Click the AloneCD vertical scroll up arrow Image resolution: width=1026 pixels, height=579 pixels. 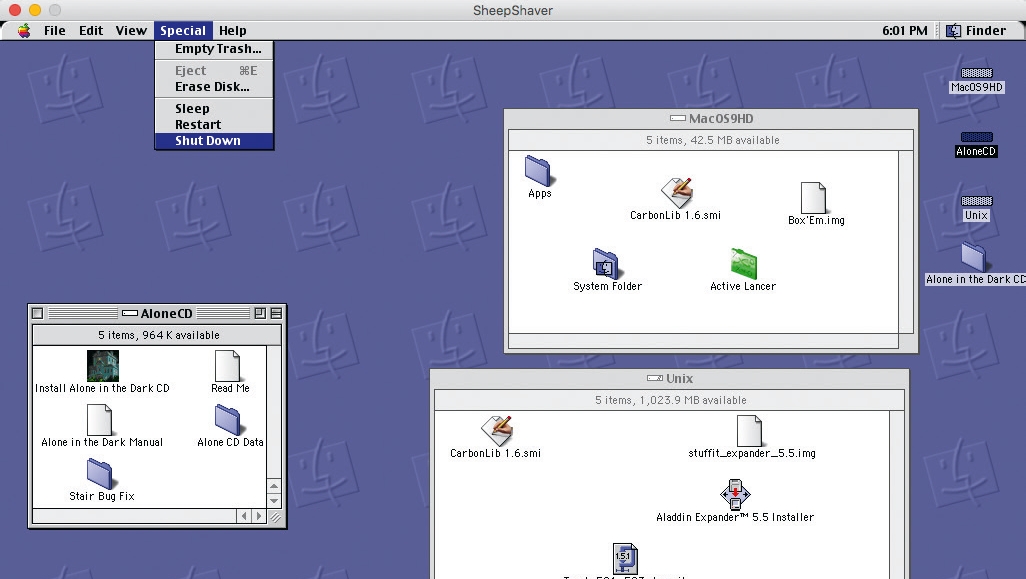tap(274, 486)
